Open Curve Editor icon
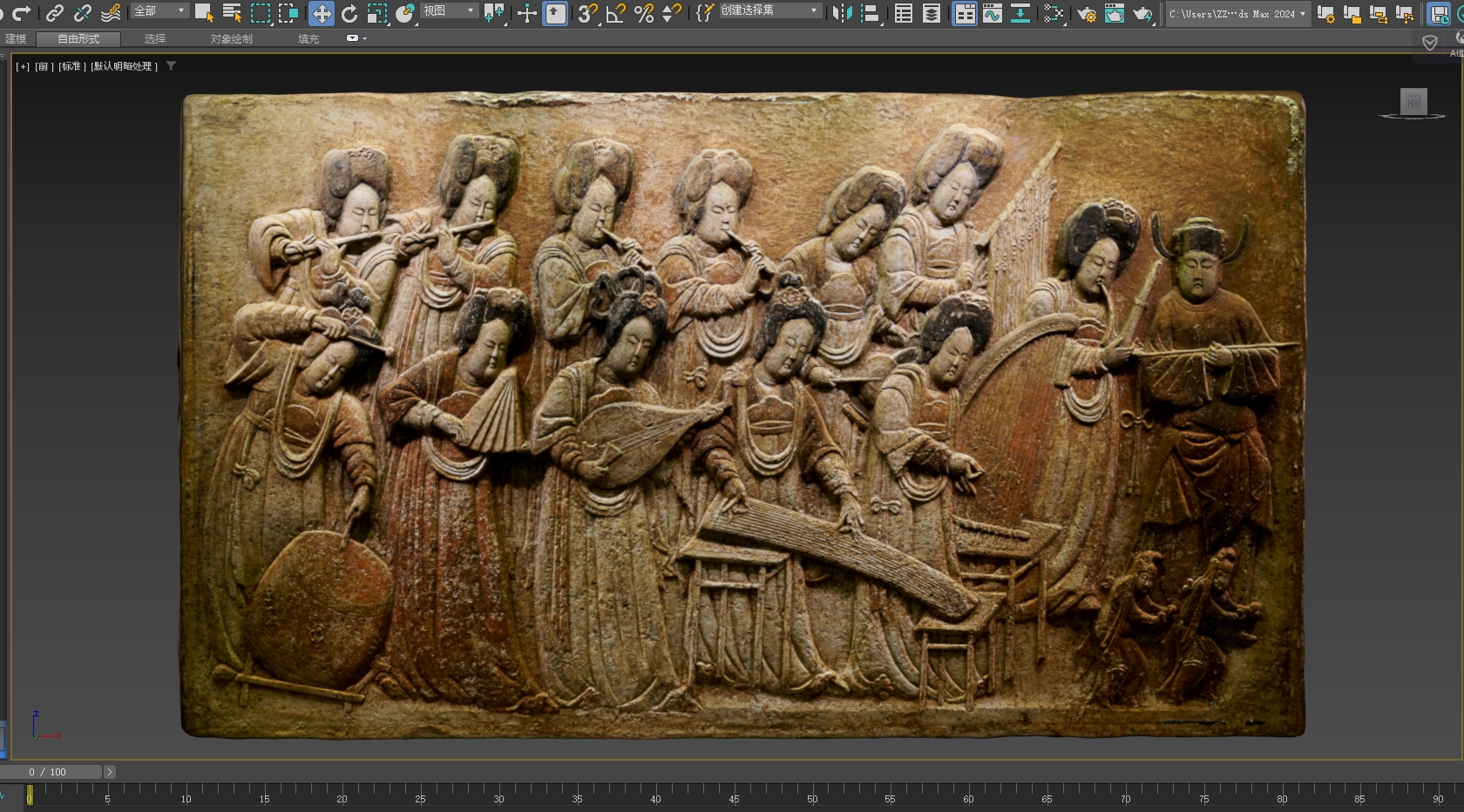The image size is (1464, 812). [992, 13]
